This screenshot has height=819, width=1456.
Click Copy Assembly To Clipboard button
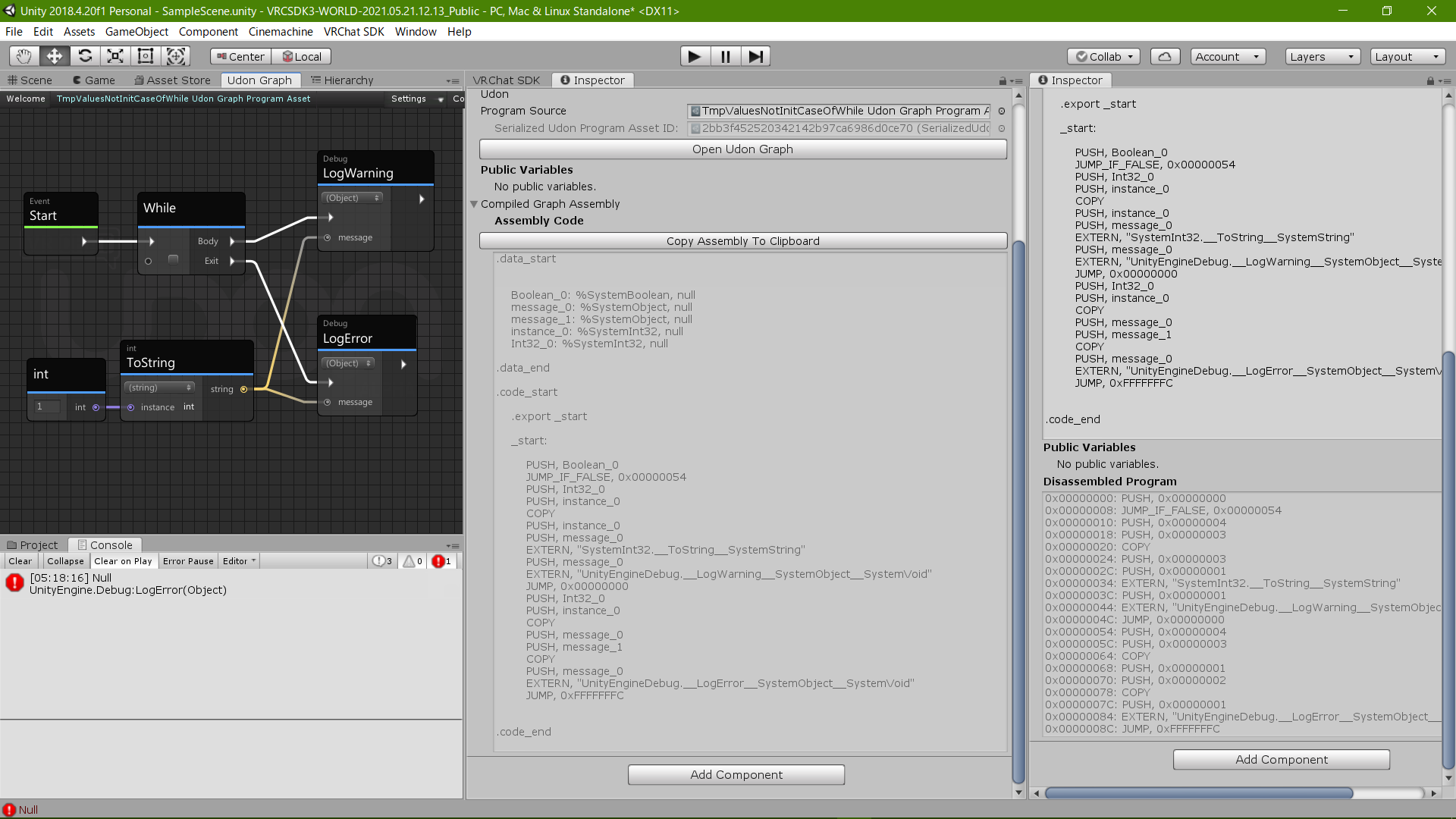[x=742, y=241]
